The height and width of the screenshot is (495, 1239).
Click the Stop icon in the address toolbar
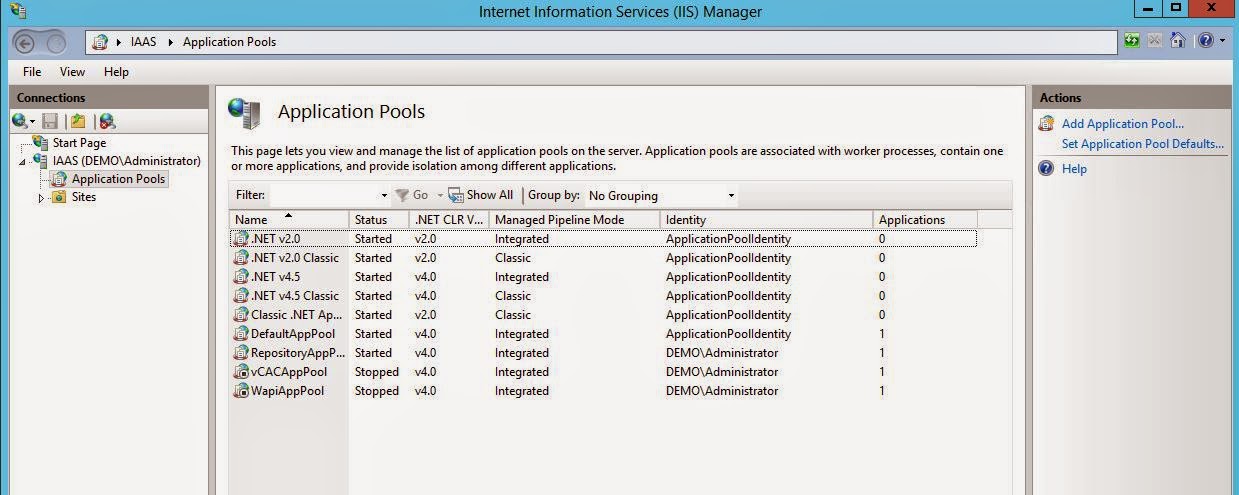(x=1155, y=41)
